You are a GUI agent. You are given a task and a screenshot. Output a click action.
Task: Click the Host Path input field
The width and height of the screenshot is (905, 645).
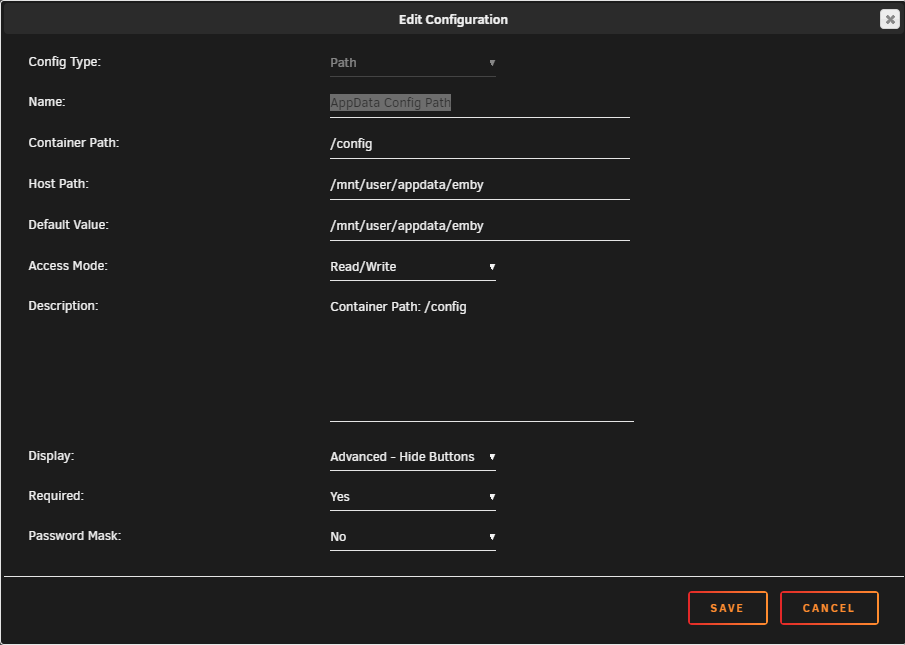point(480,185)
